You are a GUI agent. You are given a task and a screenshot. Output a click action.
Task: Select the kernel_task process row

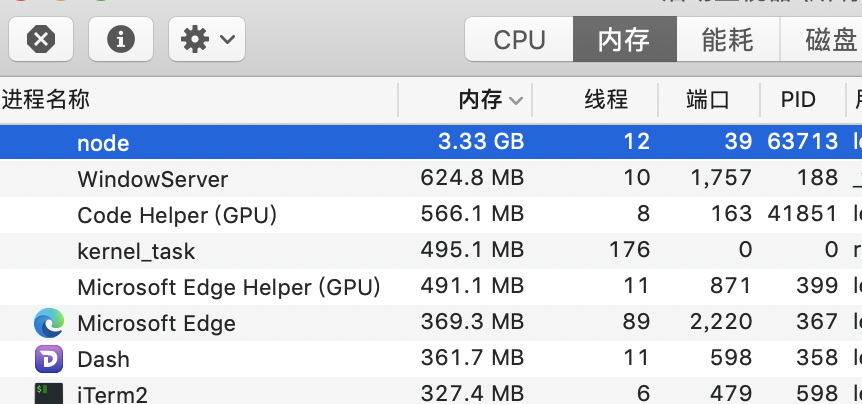tap(136, 251)
